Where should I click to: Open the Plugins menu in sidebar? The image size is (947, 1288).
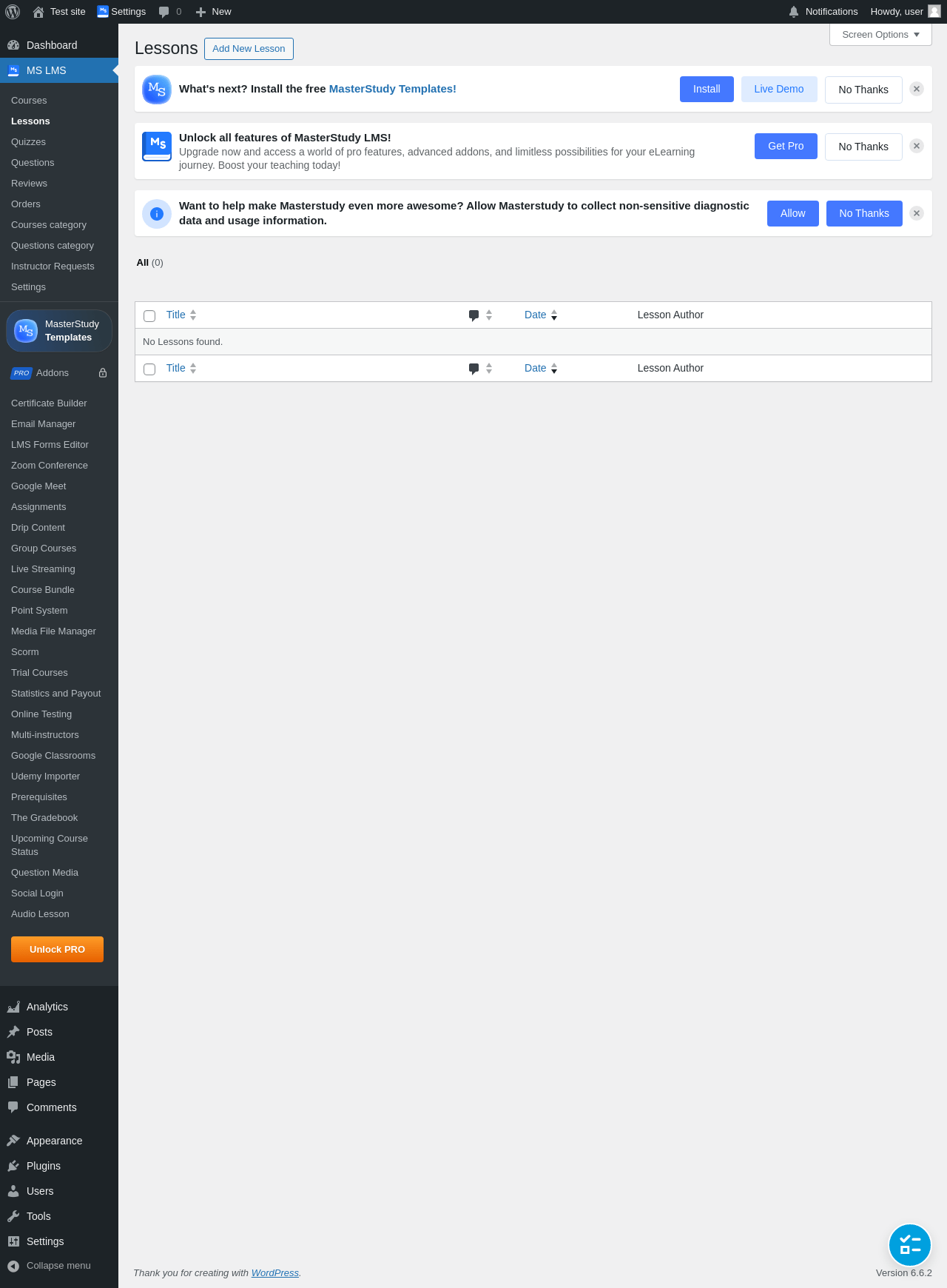tap(44, 1166)
